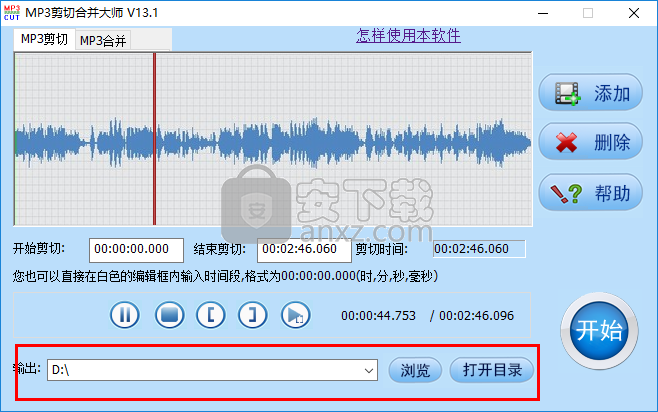The height and width of the screenshot is (412, 658).
Task: Click the 输出: label
Action: (27, 368)
